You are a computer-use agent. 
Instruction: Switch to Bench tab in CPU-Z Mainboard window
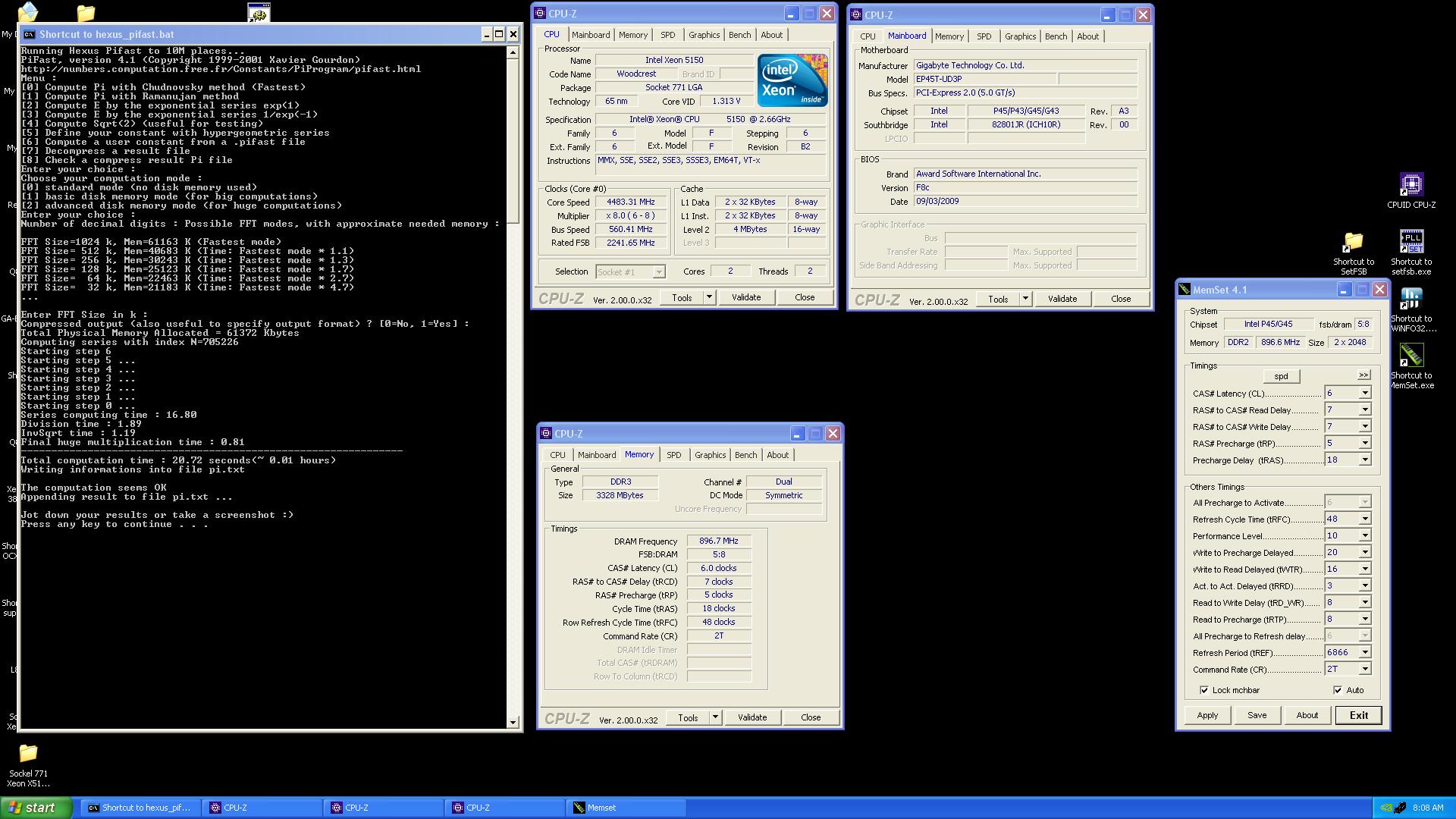pyautogui.click(x=1056, y=36)
